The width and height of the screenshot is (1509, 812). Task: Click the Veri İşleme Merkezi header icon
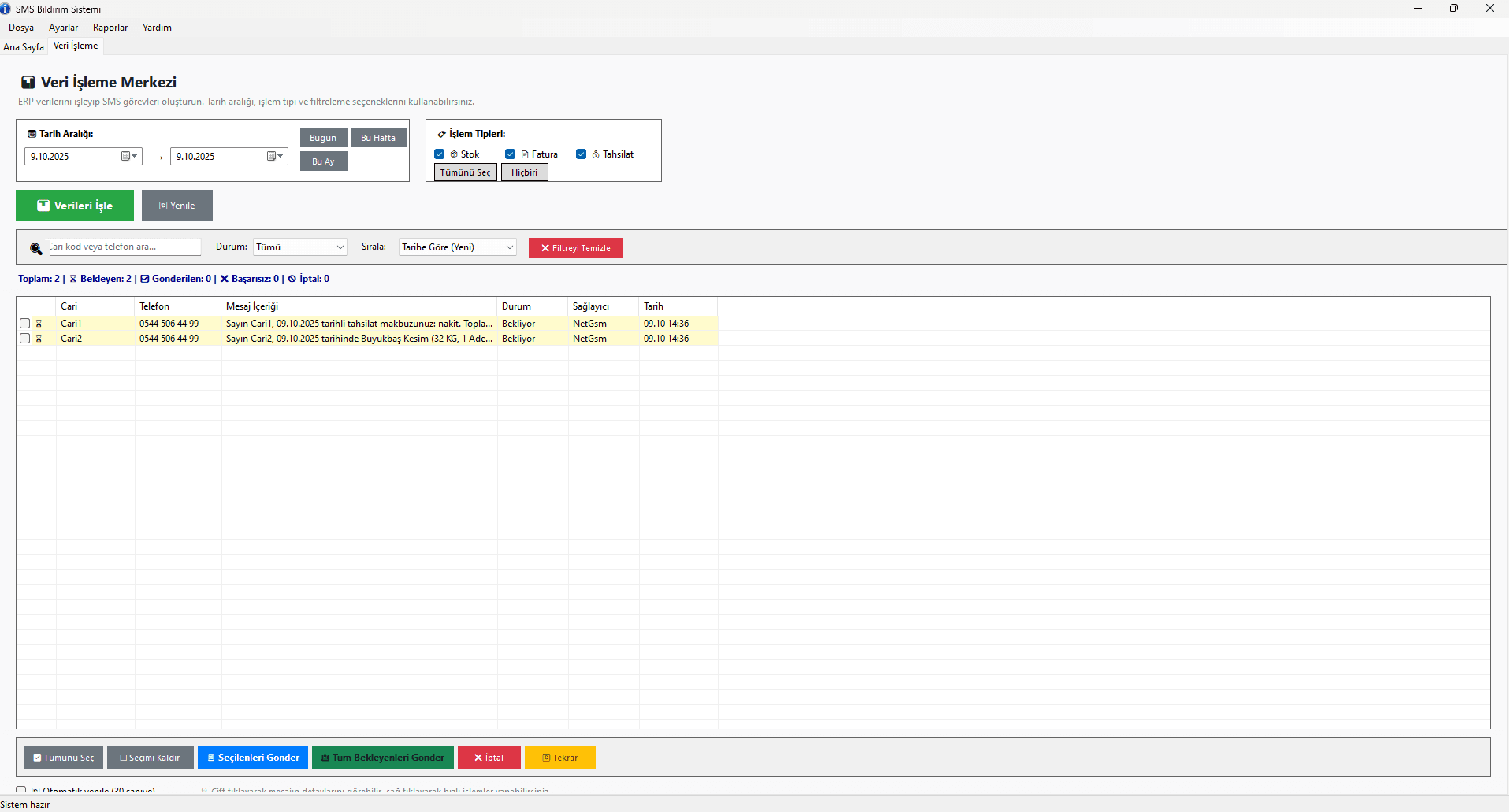click(28, 83)
